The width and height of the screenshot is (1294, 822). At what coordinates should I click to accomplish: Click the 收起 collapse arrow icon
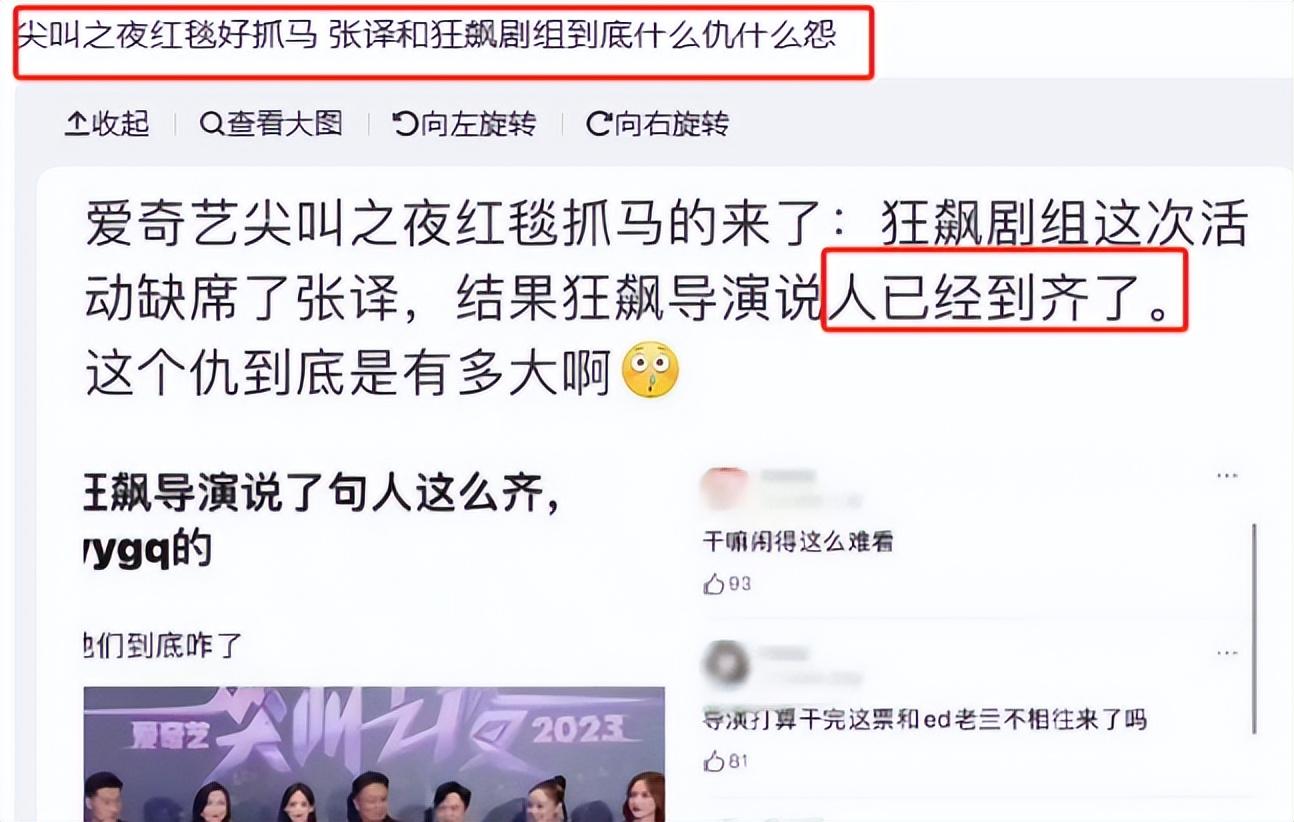(77, 124)
